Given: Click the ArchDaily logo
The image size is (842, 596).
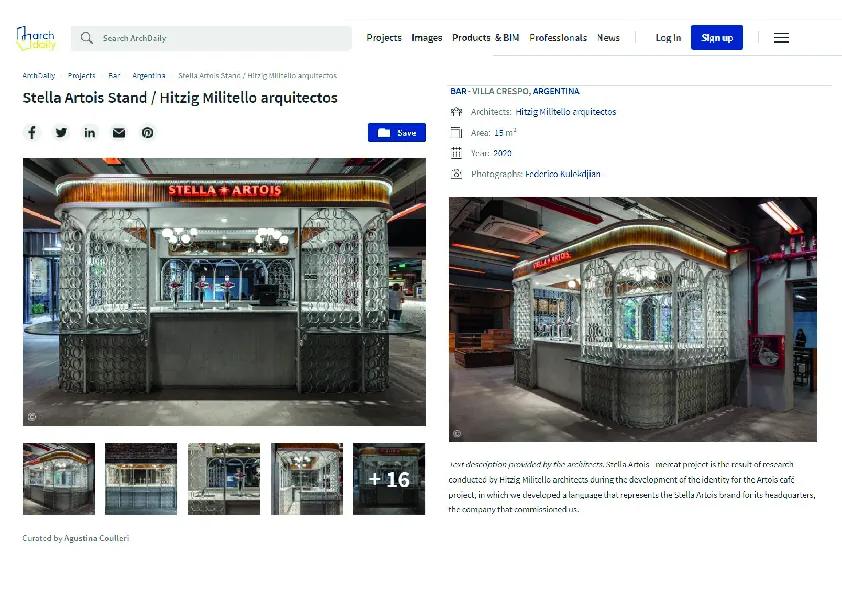Looking at the screenshot, I should 36,38.
